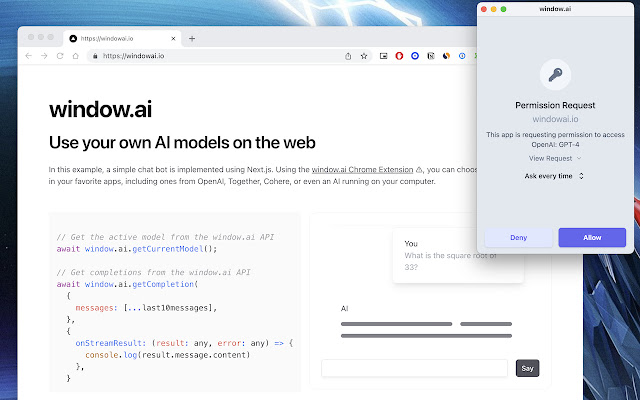Click the windowai.io domain text in popup
The image size is (640, 400).
(x=555, y=119)
